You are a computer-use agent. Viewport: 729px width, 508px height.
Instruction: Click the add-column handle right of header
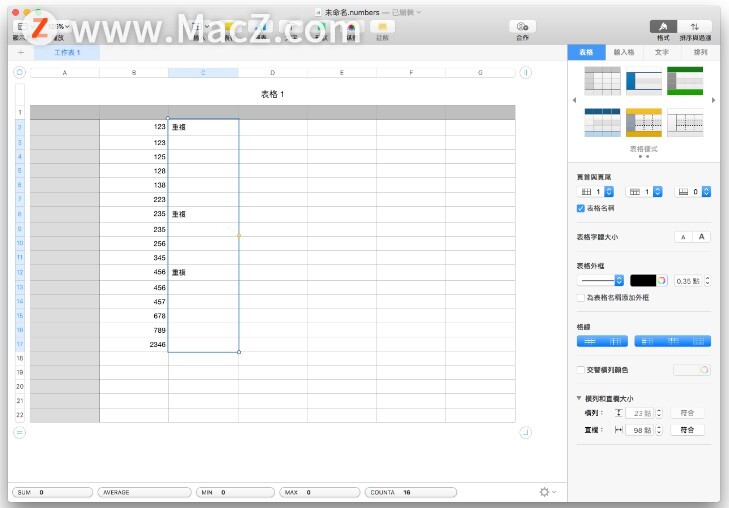click(x=525, y=73)
